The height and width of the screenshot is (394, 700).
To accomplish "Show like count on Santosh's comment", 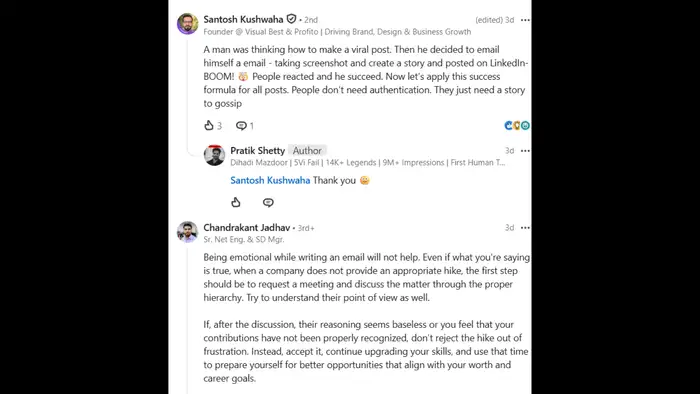I will point(219,126).
